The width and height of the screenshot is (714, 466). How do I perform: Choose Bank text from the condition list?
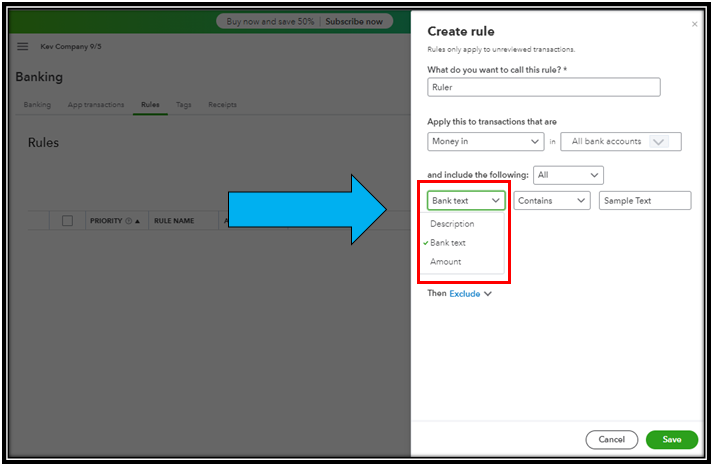[x=448, y=243]
